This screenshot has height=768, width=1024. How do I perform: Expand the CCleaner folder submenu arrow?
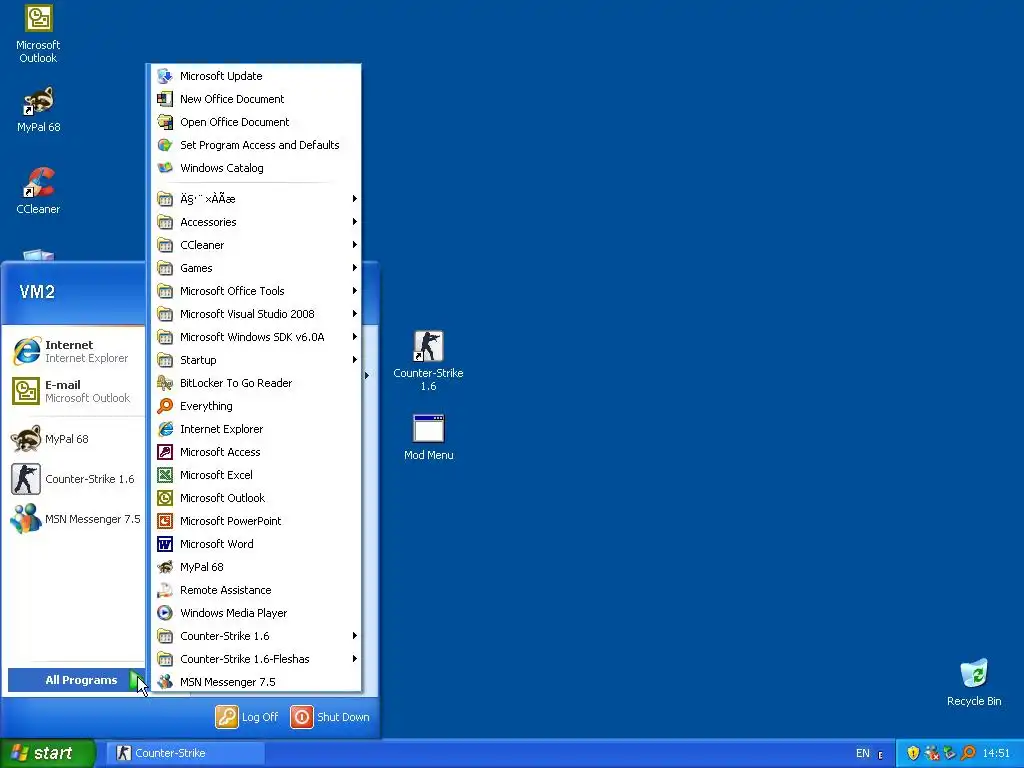(355, 245)
